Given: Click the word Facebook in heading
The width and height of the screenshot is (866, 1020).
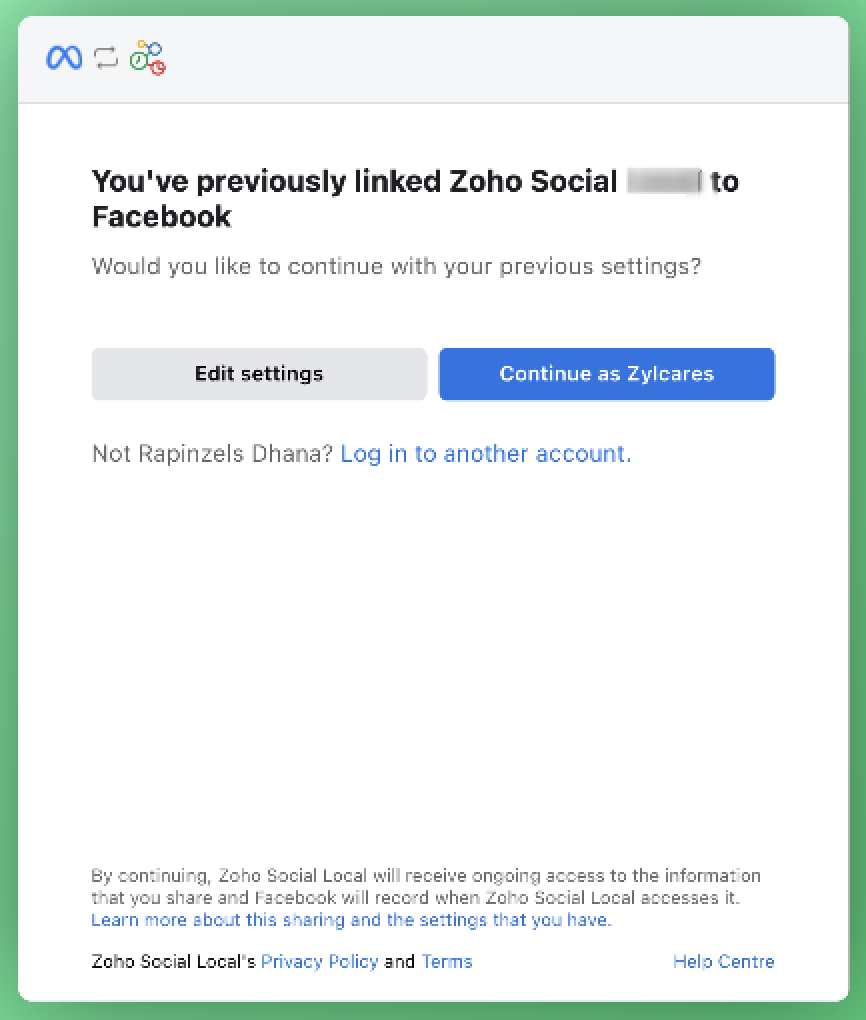Looking at the screenshot, I should coord(161,217).
